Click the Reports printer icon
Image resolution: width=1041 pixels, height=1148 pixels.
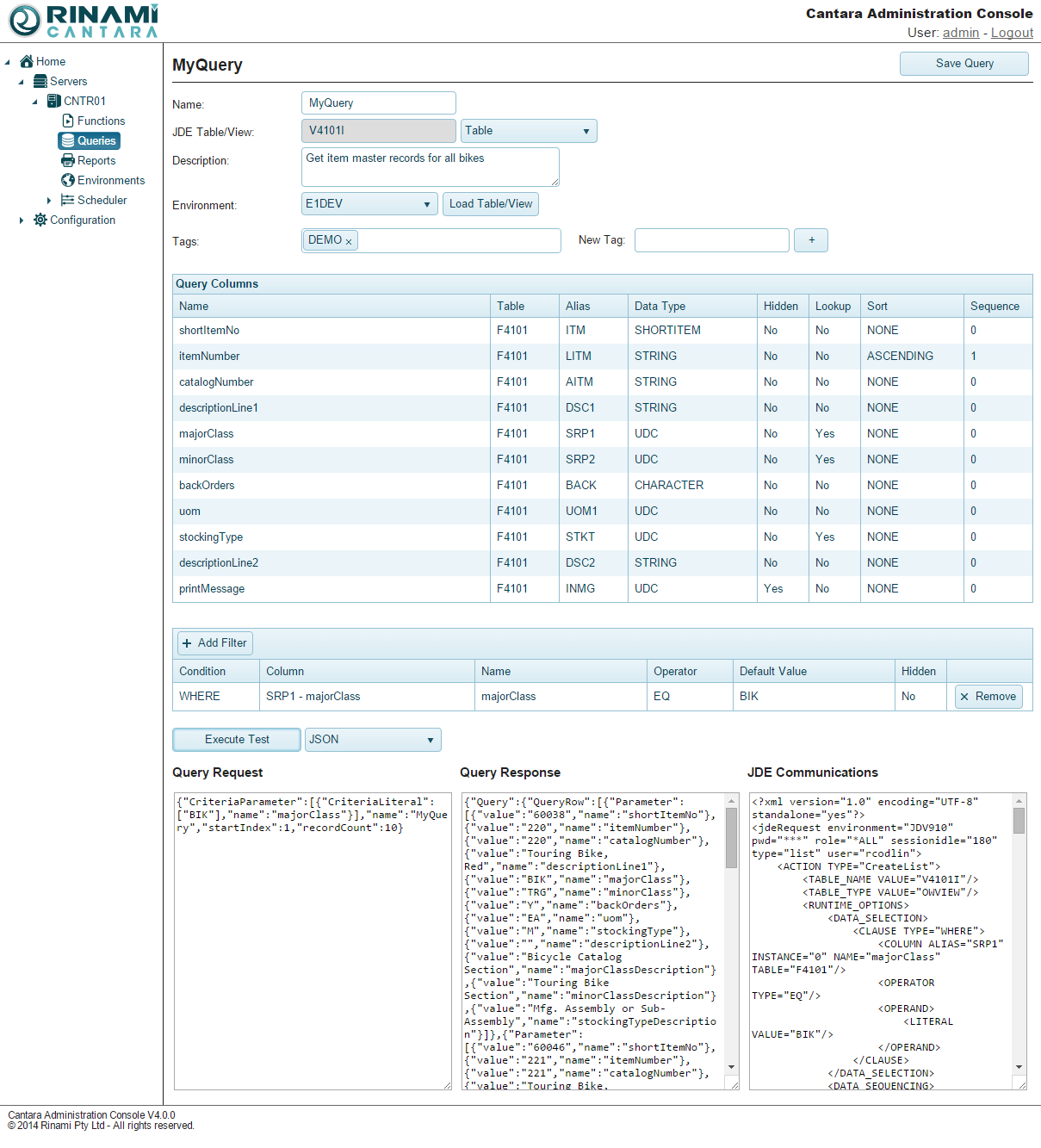pos(68,160)
